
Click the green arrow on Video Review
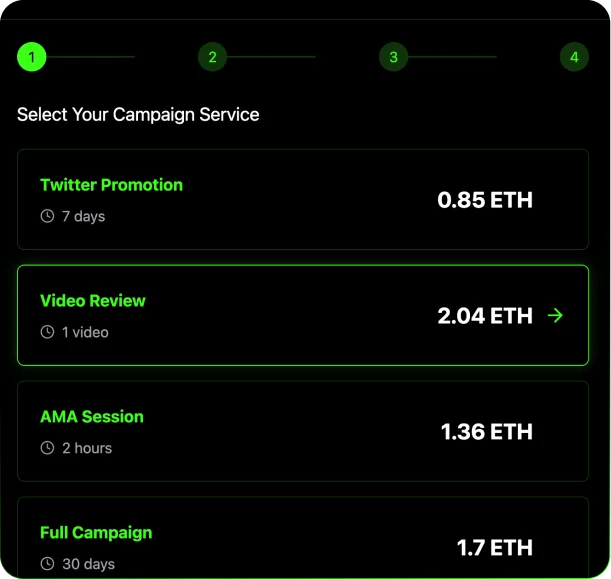point(556,316)
